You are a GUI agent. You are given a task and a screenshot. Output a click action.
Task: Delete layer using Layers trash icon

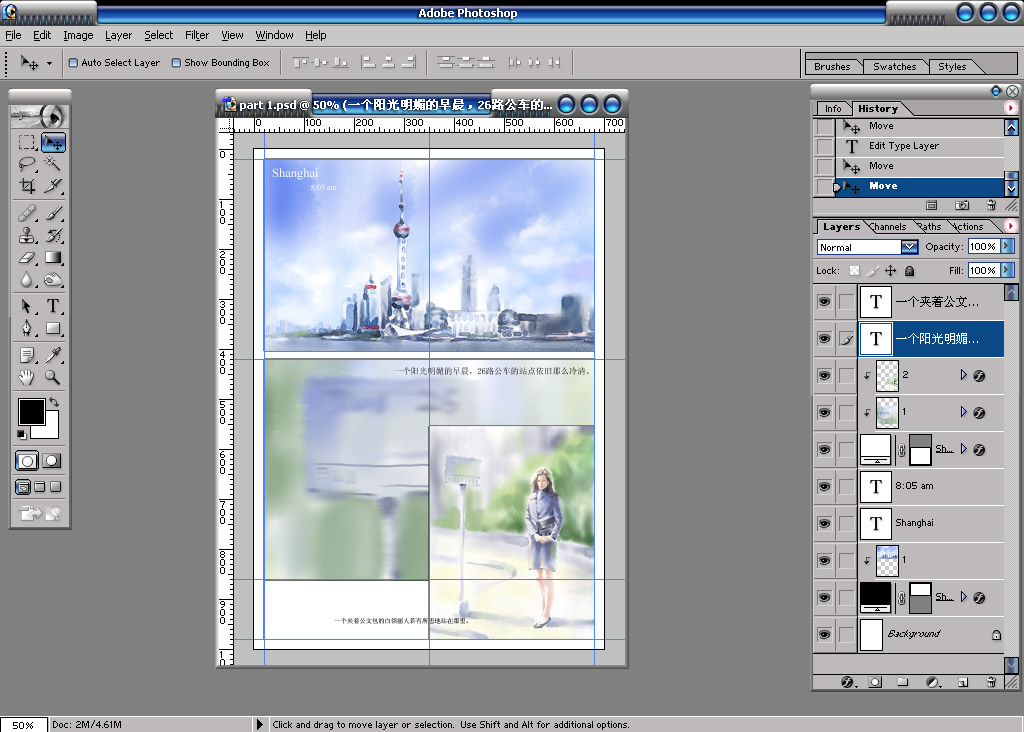click(x=991, y=682)
